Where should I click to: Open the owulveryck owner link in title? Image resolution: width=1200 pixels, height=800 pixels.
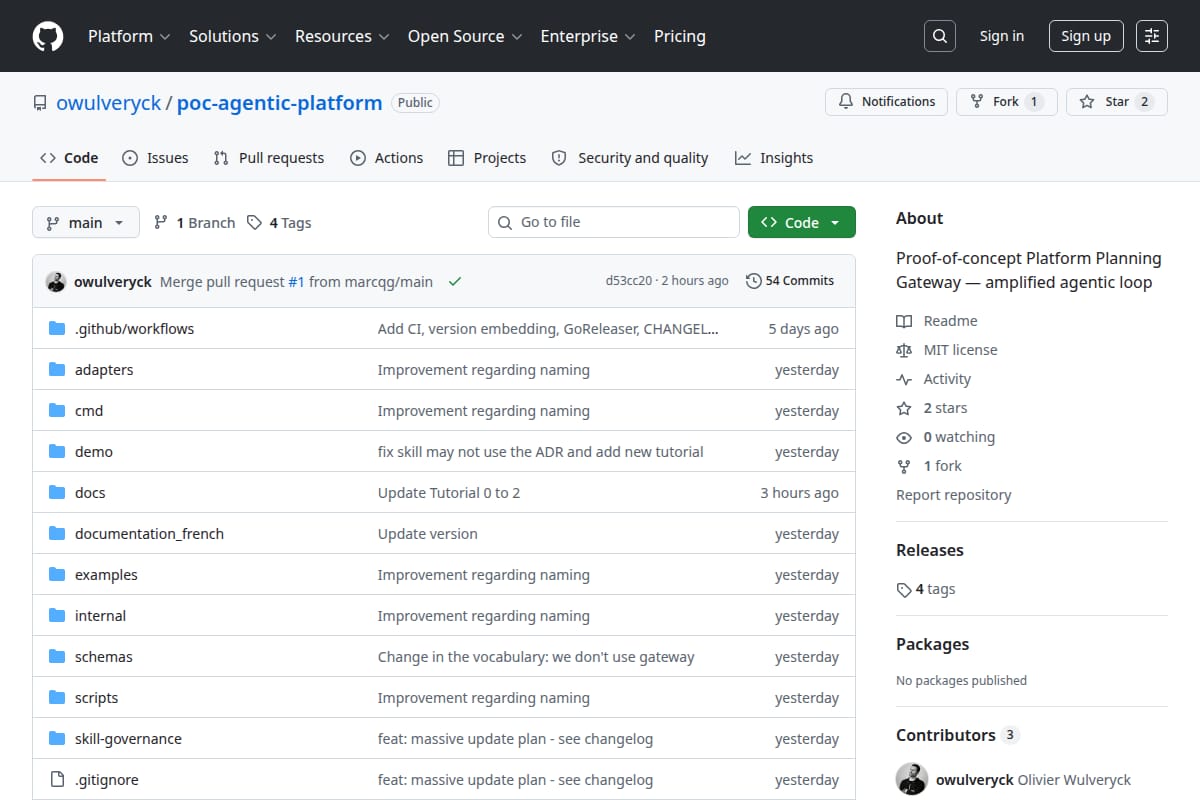point(108,103)
